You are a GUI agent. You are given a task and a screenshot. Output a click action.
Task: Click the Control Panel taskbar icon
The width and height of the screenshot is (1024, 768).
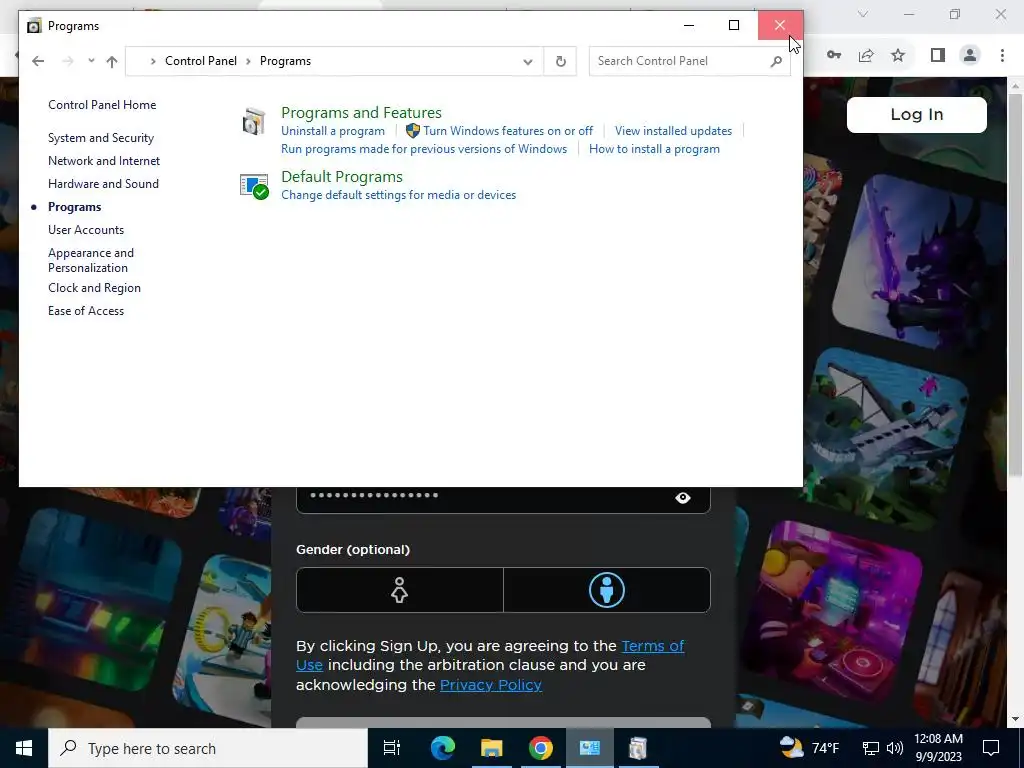pyautogui.click(x=589, y=748)
